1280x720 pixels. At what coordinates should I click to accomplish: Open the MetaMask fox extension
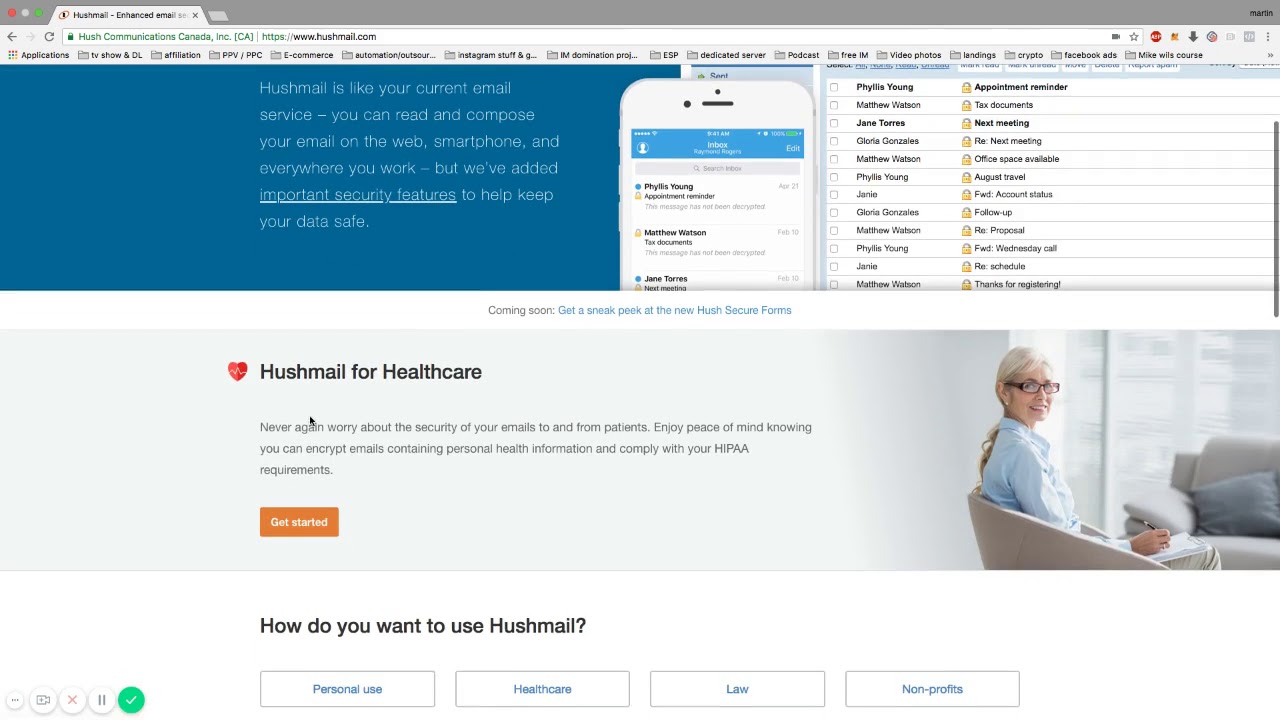point(1175,37)
